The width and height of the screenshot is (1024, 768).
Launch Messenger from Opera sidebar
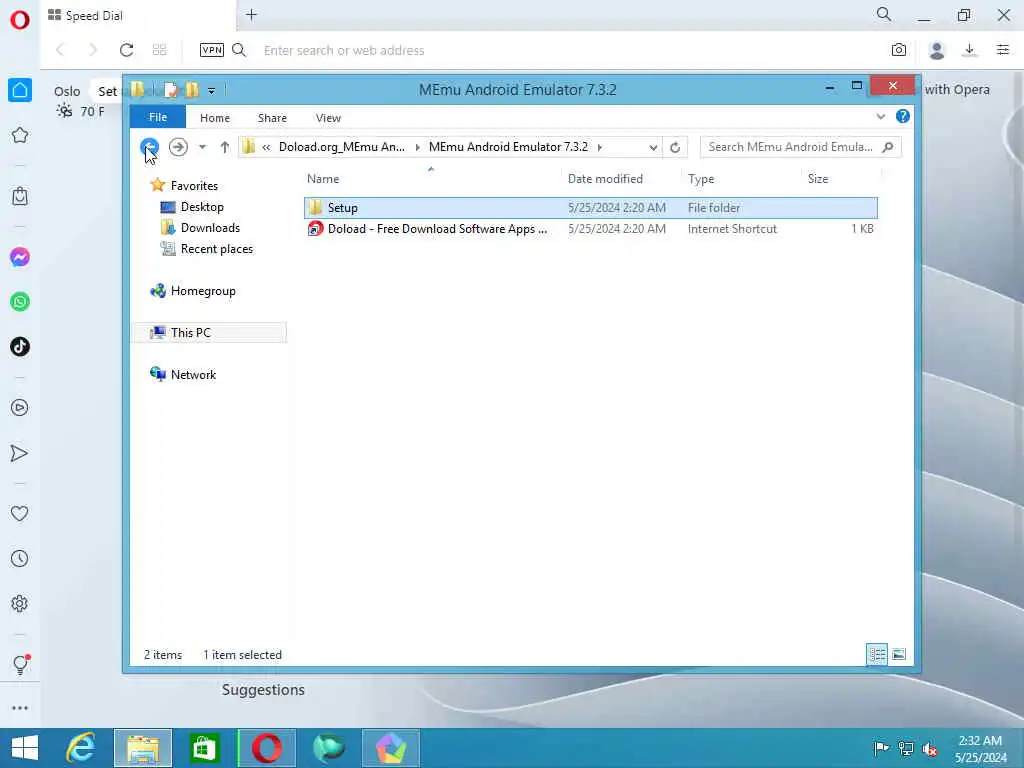(20, 257)
